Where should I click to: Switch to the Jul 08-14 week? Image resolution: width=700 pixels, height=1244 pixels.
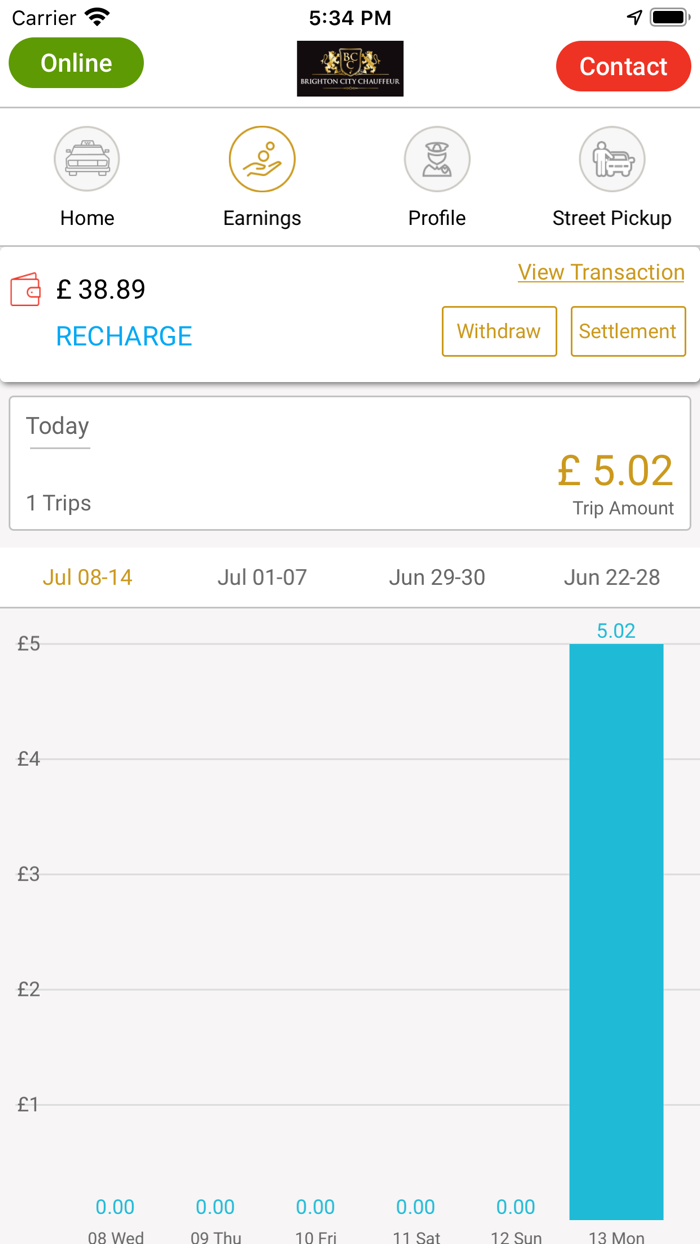[87, 577]
